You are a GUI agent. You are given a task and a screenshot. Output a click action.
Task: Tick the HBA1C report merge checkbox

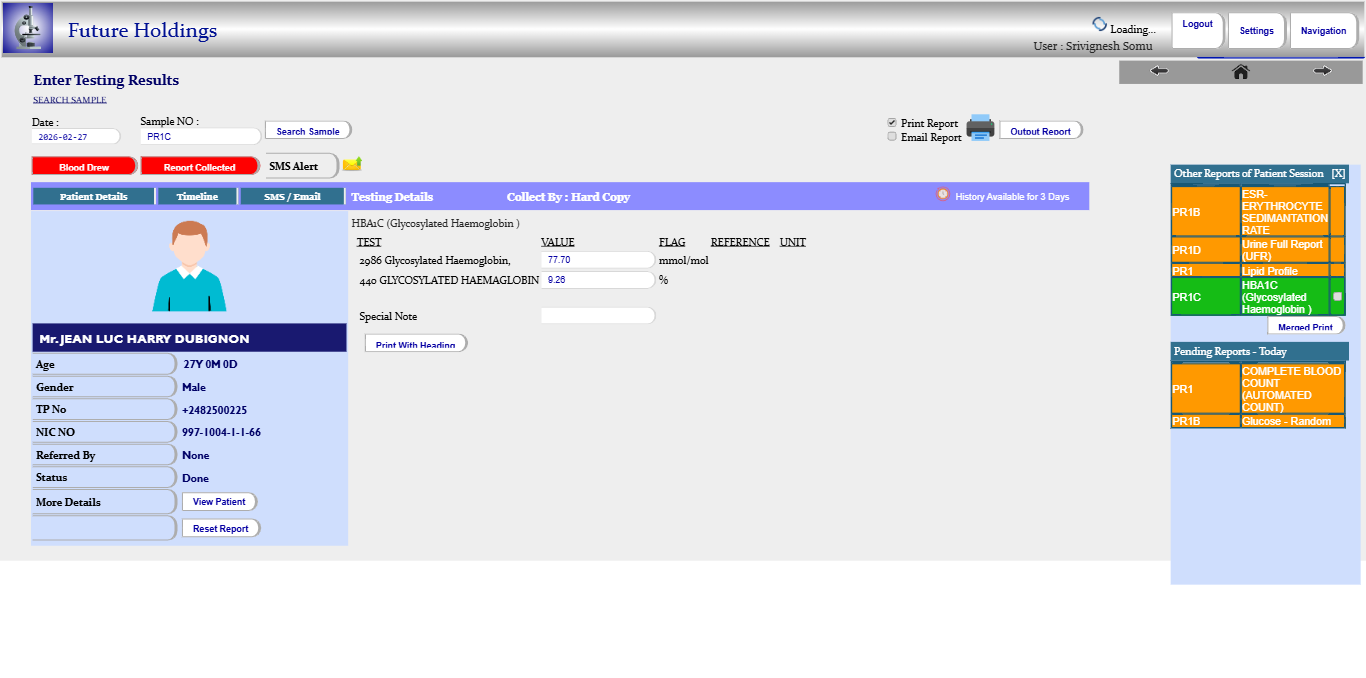pos(1337,296)
